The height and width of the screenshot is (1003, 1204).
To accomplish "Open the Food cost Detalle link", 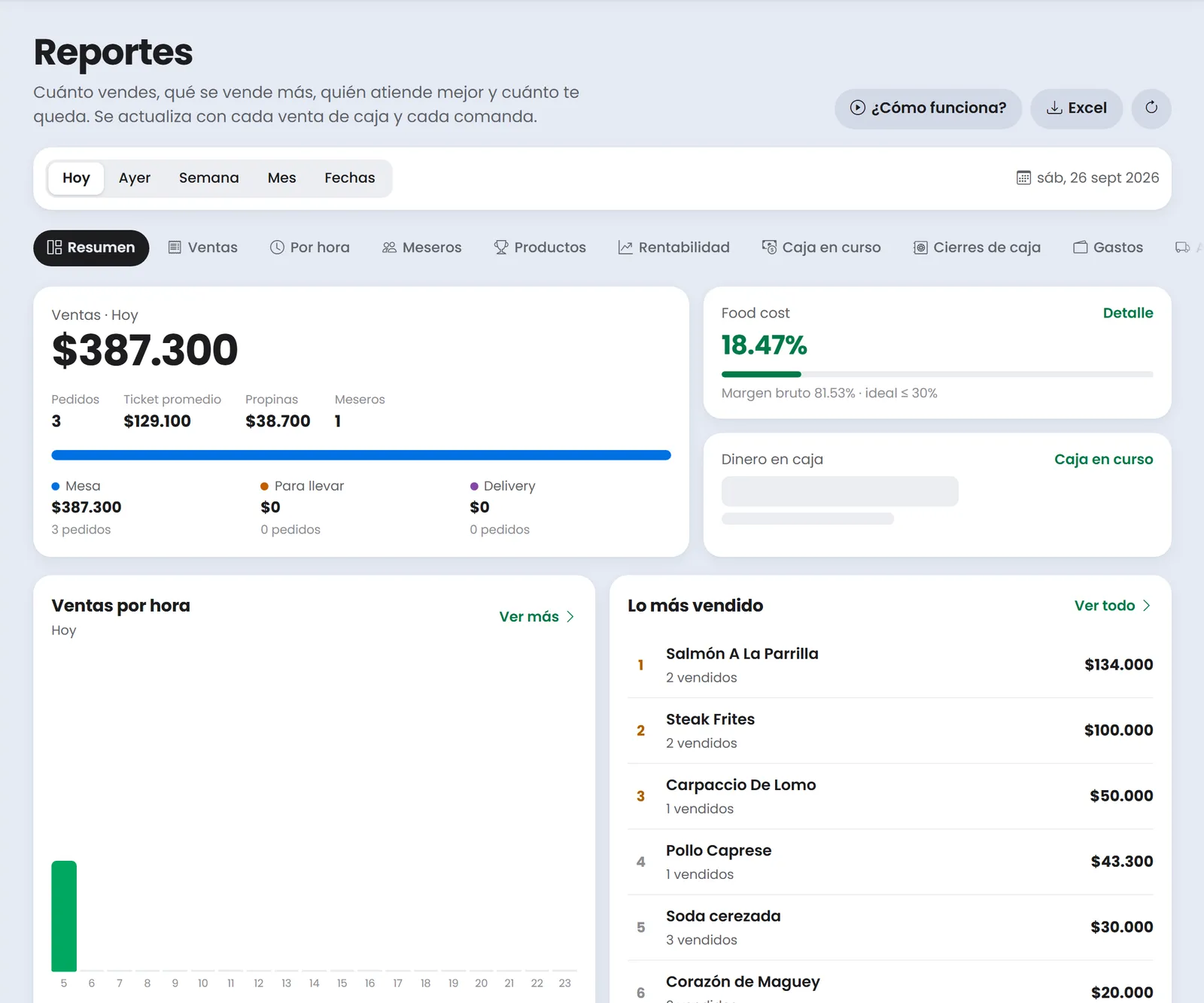I will [x=1127, y=313].
